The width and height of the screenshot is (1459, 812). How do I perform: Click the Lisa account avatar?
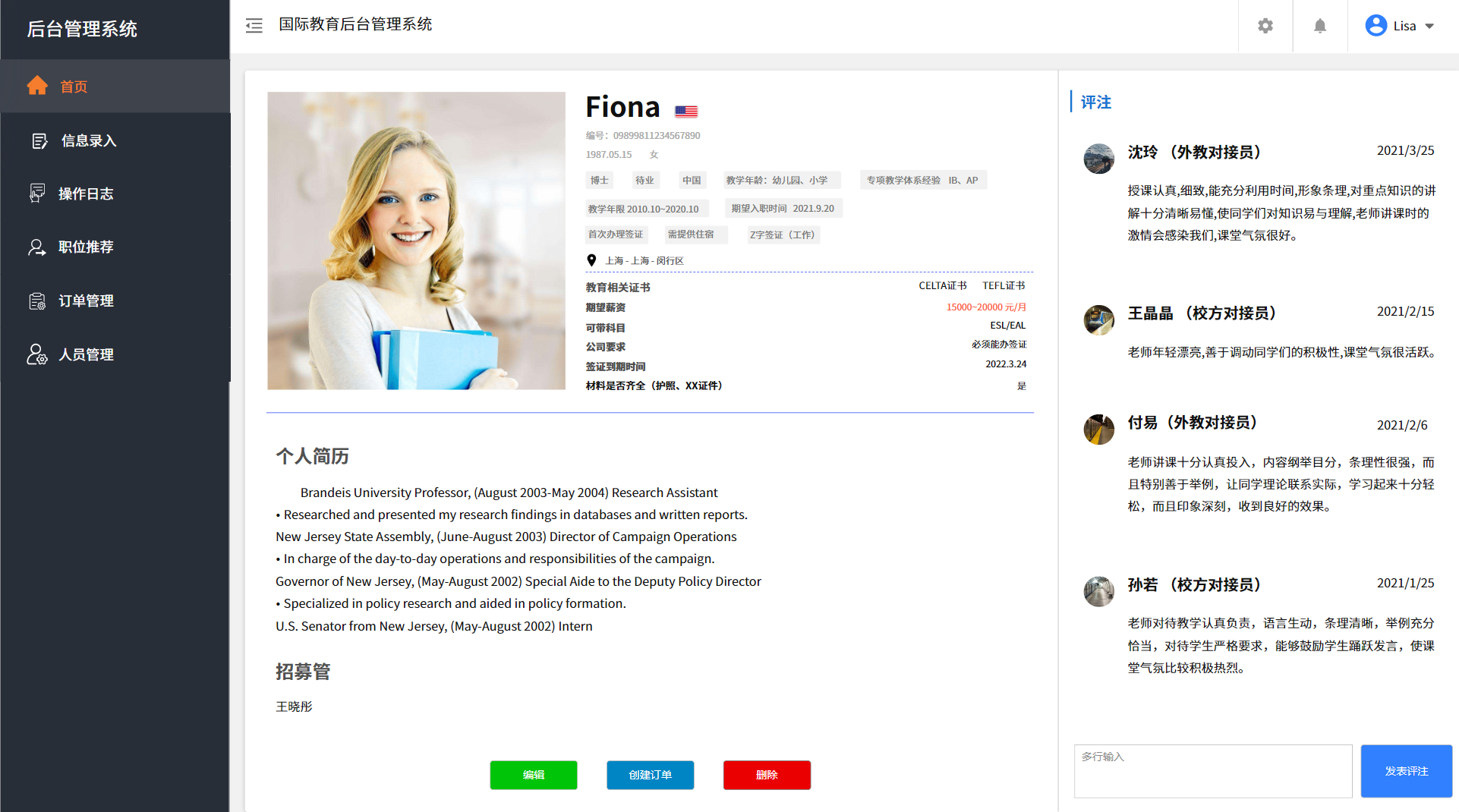[1375, 26]
